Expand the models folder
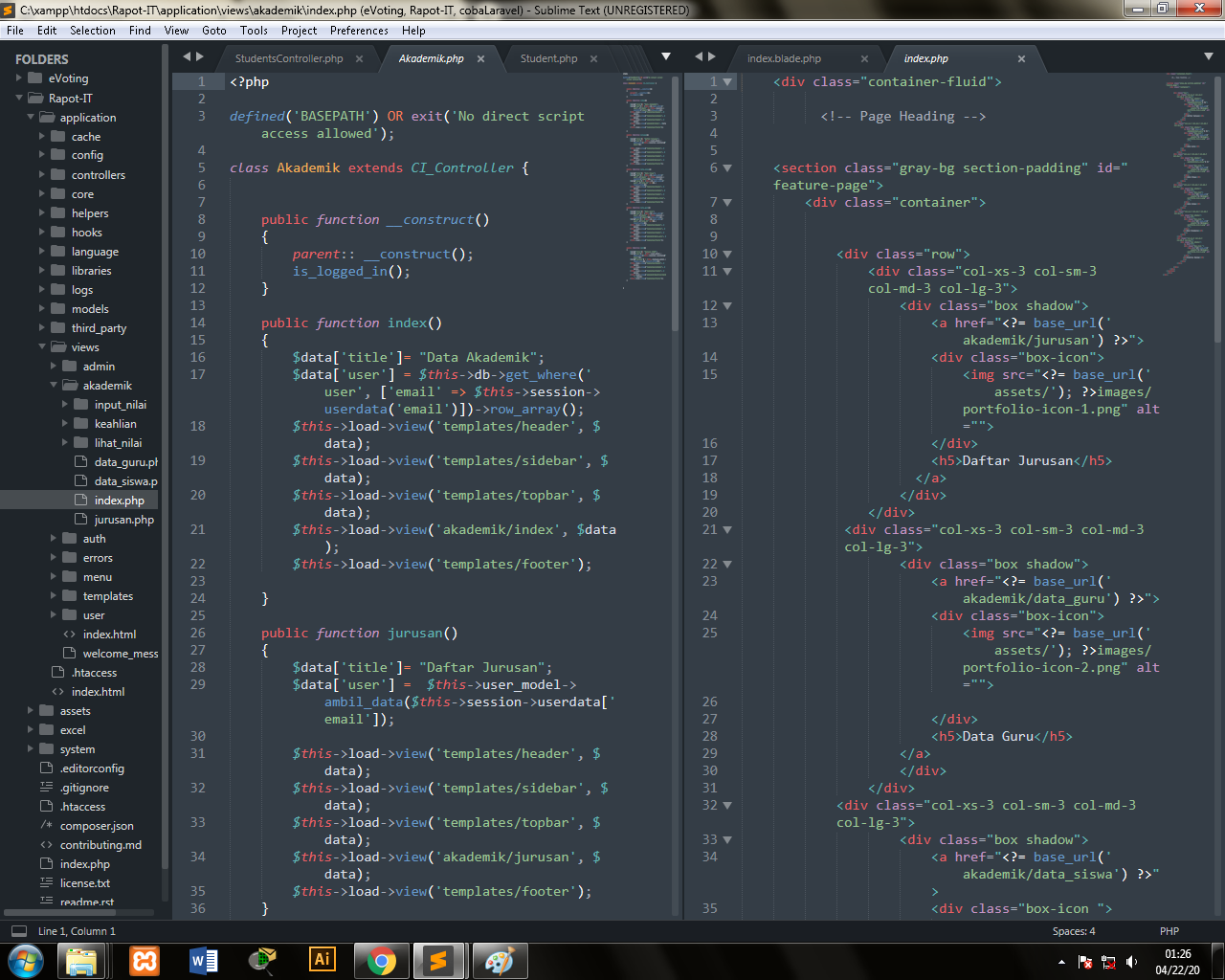Screen dimensions: 1225x980 point(42,308)
